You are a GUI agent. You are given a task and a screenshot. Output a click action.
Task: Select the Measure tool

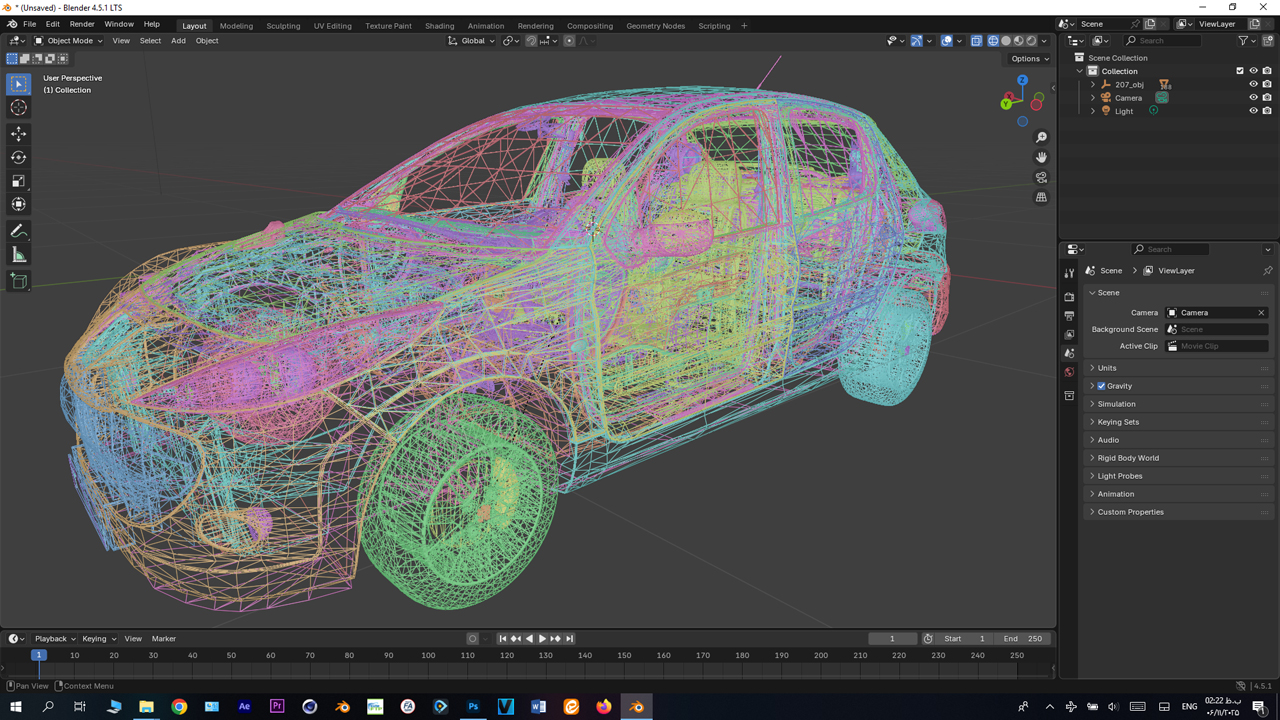(x=18, y=255)
